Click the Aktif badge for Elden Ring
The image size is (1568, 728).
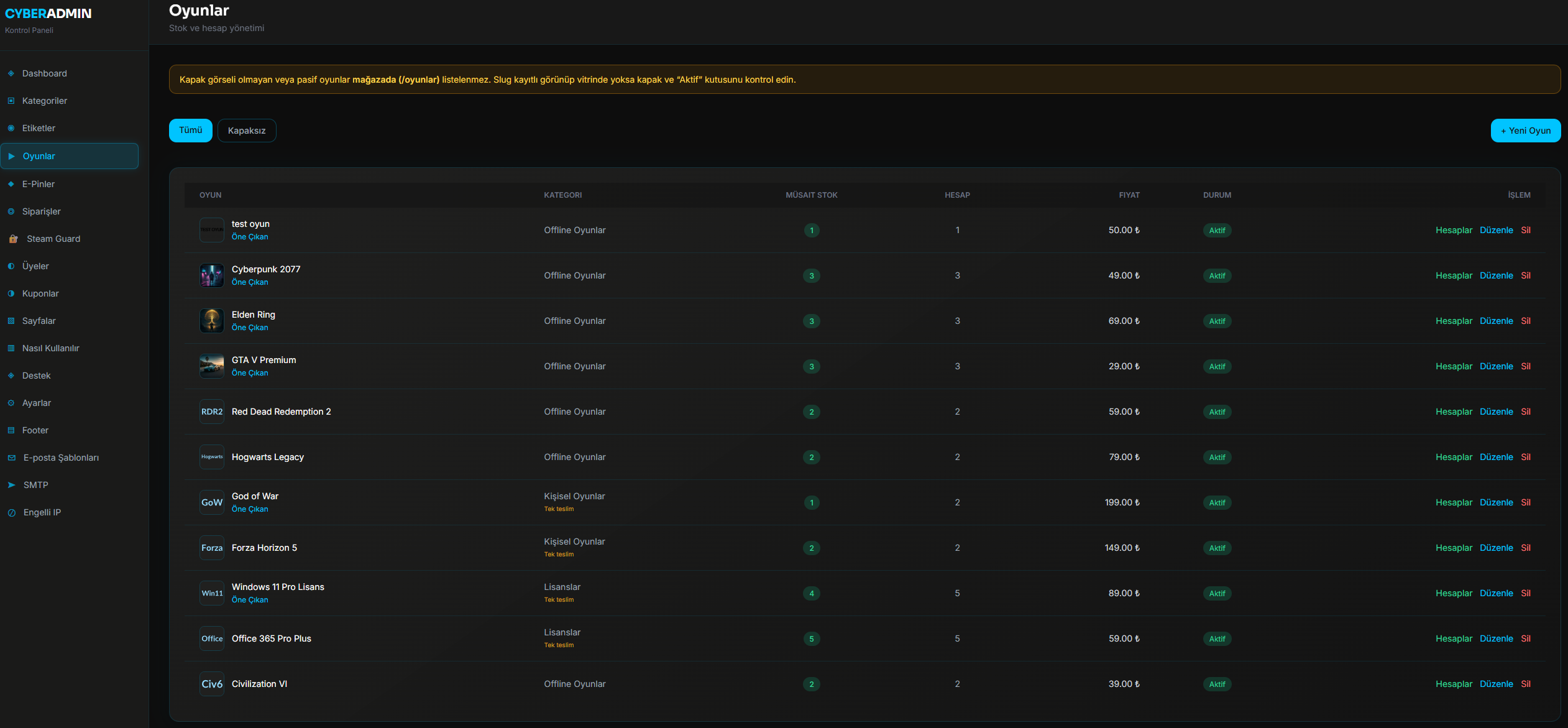pos(1217,321)
